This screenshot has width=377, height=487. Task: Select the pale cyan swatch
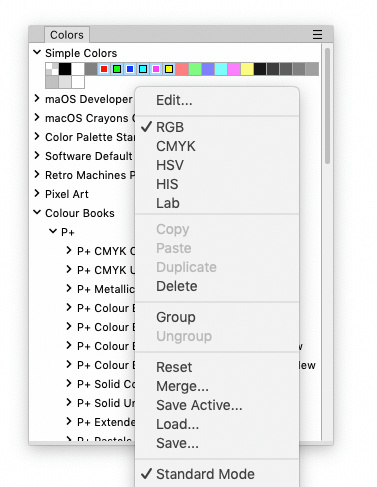pos(221,69)
